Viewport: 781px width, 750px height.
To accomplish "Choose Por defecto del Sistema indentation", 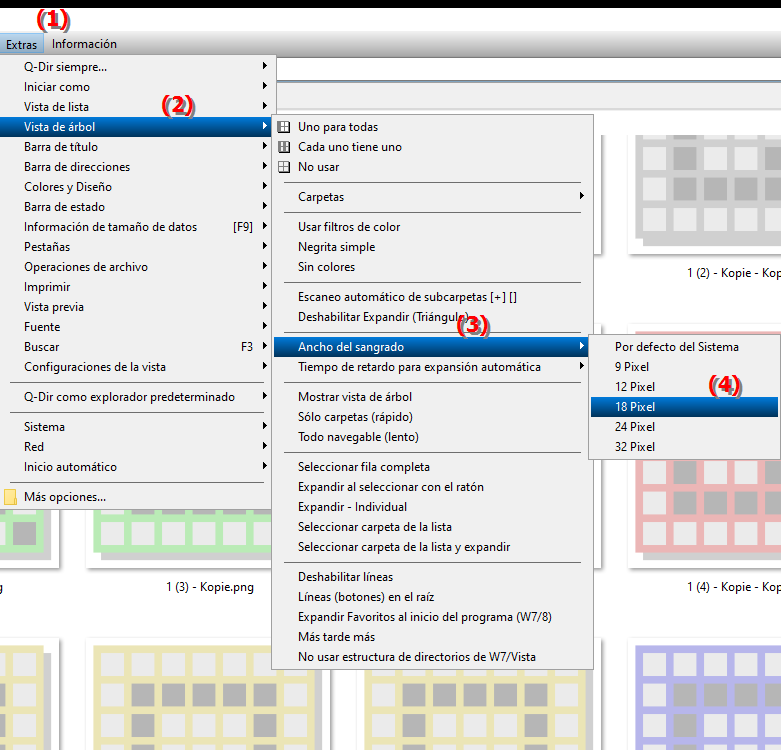I will tap(677, 347).
